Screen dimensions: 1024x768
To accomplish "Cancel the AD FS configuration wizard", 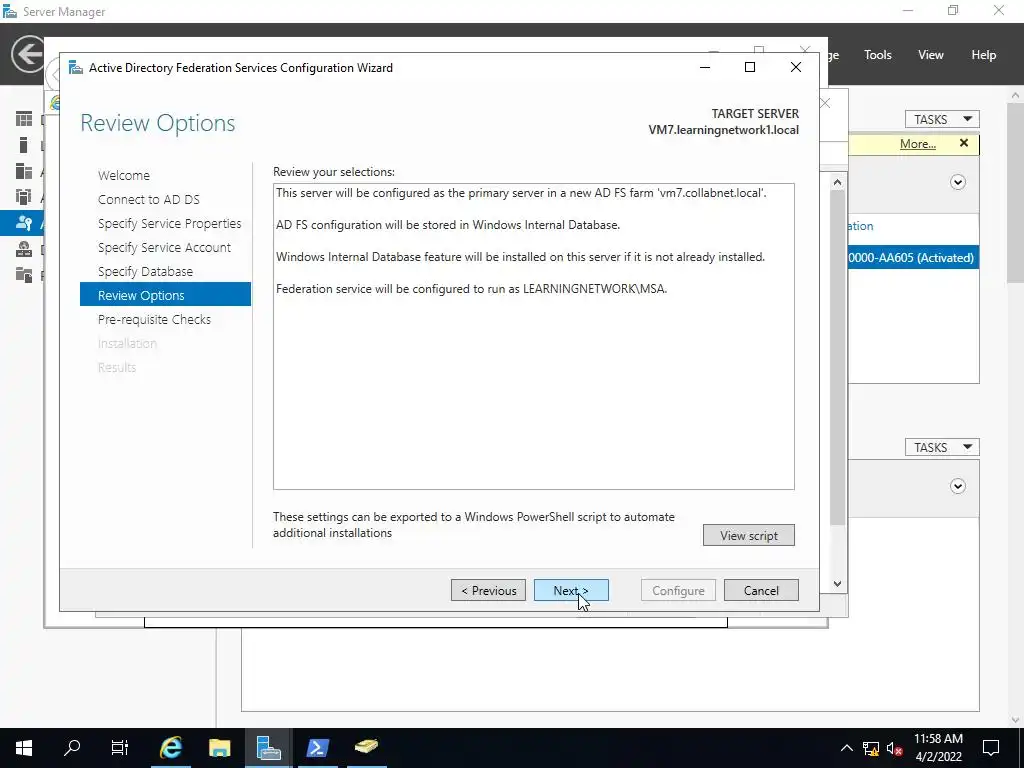I will 761,590.
